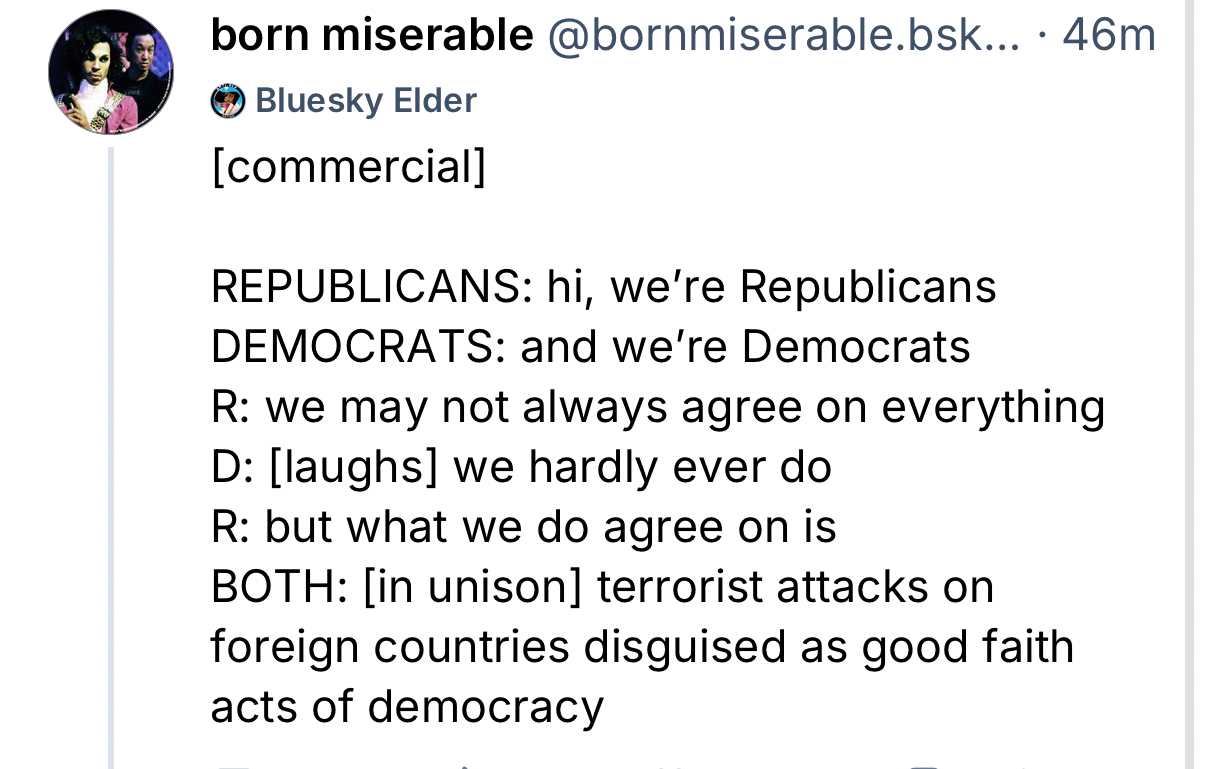
Task: Select the "we may not always agree" line
Action: click(658, 407)
